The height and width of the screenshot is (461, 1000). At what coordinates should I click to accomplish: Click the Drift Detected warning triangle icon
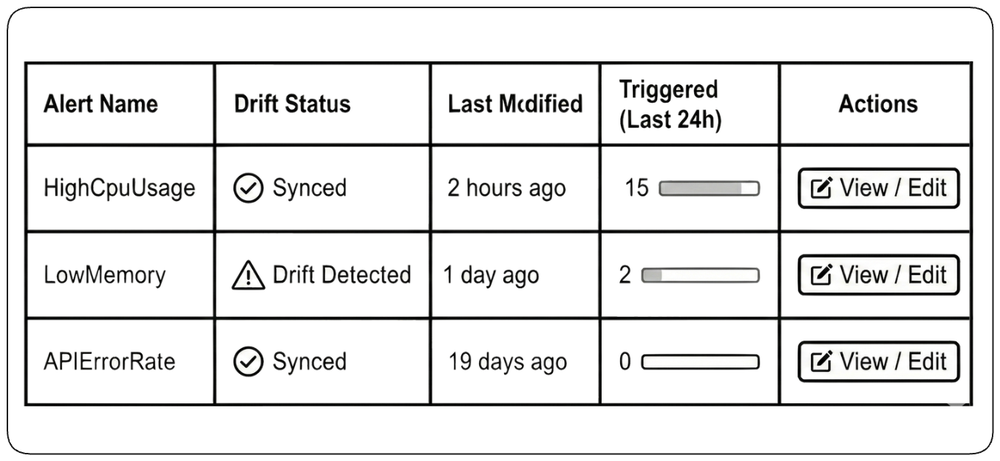click(x=248, y=276)
